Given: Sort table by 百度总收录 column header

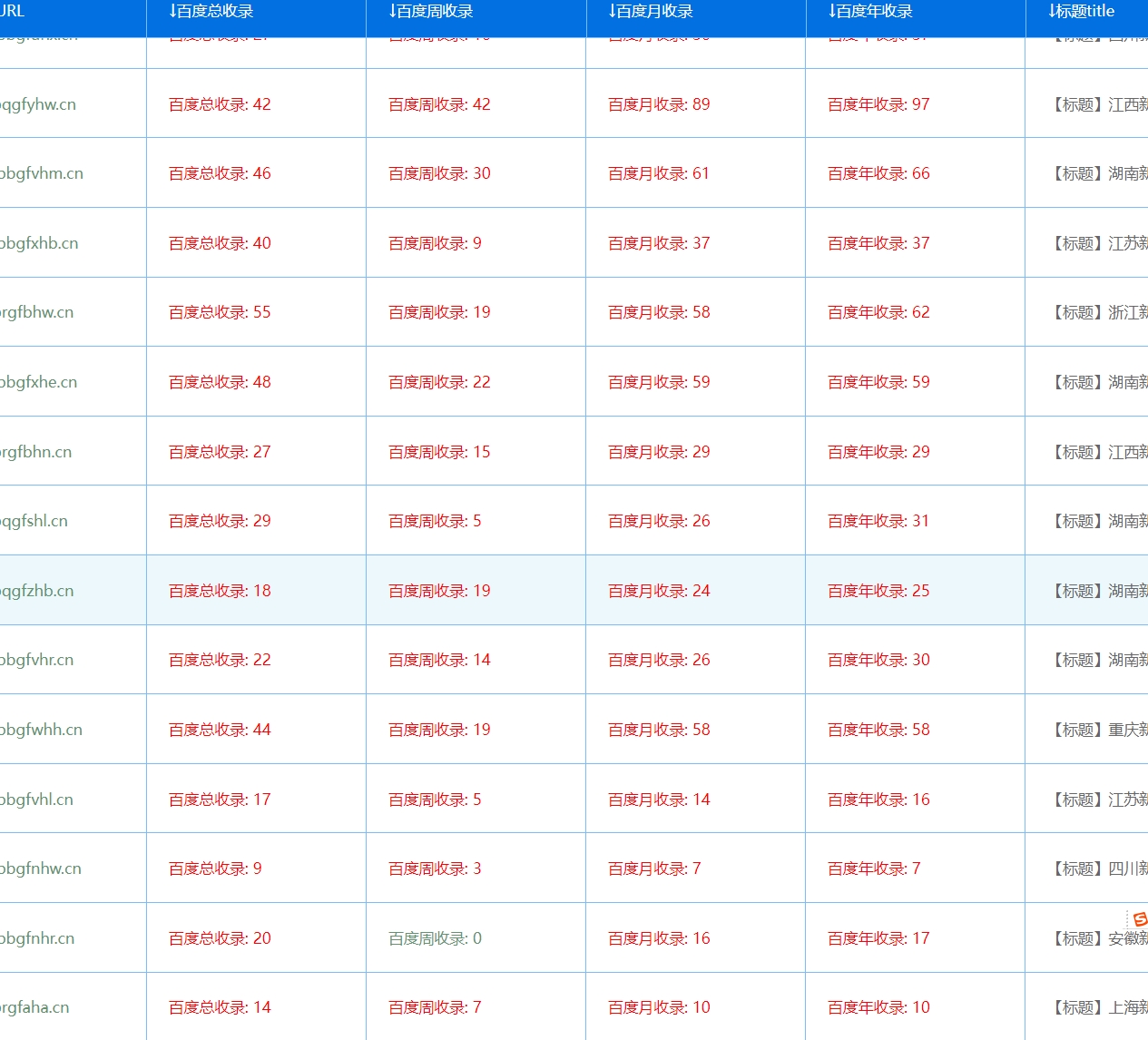Looking at the screenshot, I should tap(211, 12).
